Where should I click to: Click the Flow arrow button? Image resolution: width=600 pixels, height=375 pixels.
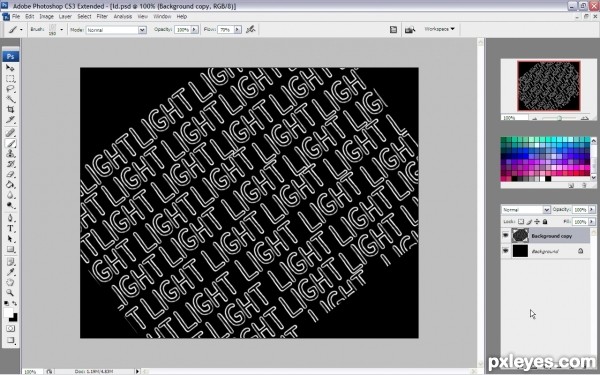238,29
